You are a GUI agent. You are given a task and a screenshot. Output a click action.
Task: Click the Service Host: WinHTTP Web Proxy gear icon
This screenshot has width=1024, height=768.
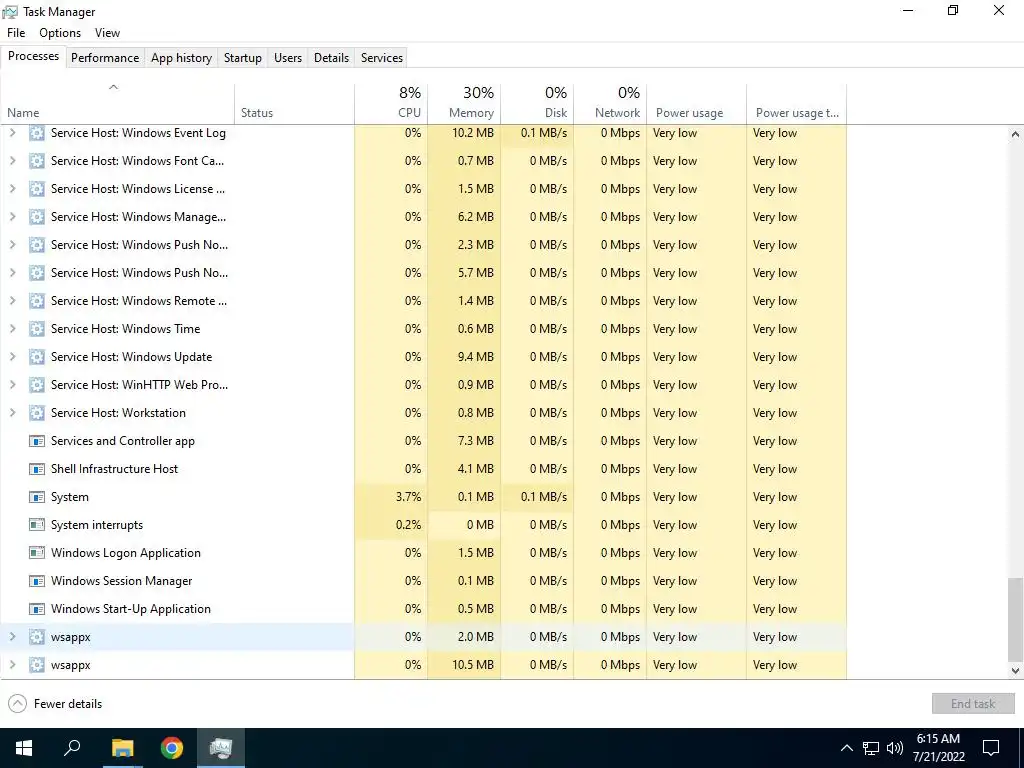click(37, 385)
